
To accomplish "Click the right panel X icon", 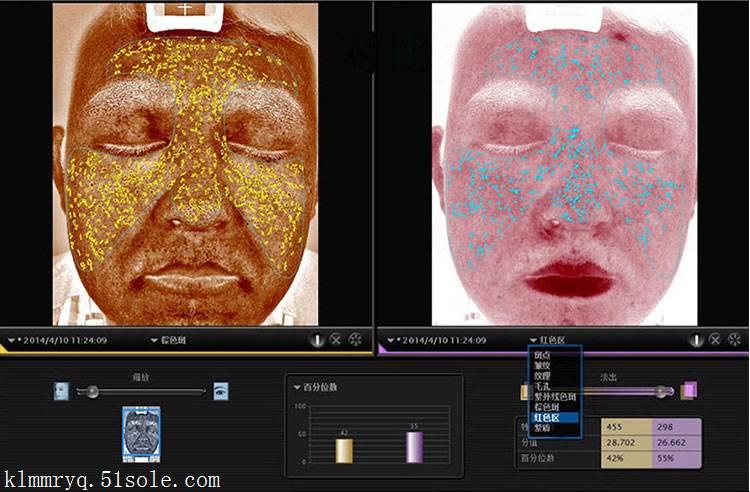I will click(x=716, y=340).
